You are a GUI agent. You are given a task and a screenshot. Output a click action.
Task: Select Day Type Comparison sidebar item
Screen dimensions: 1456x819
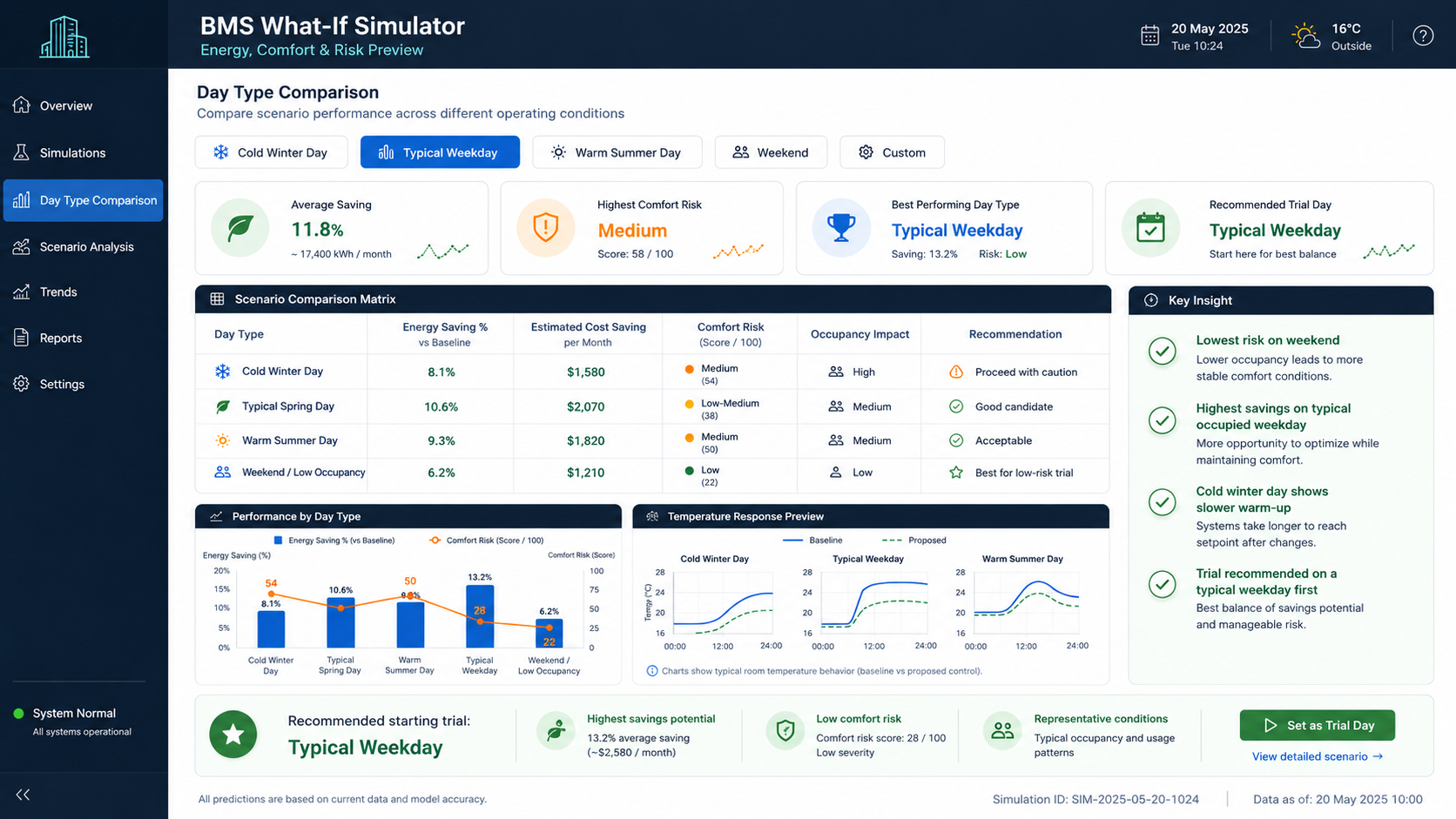[84, 200]
